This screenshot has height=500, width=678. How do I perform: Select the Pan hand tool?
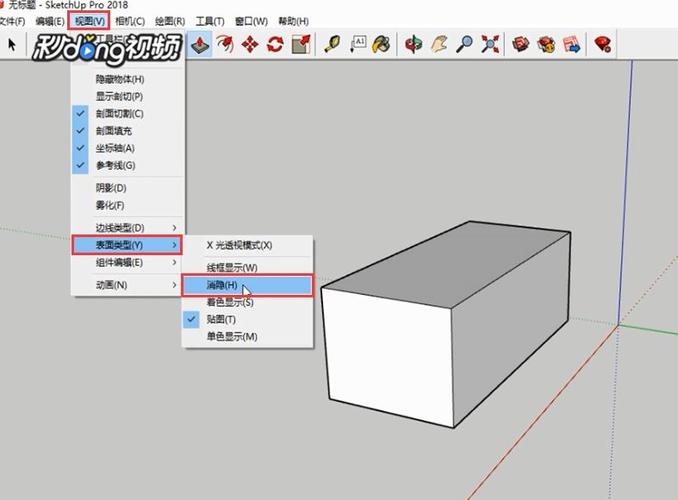(439, 44)
